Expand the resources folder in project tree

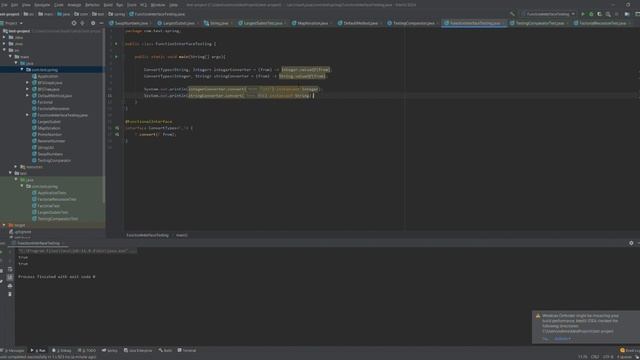16,167
